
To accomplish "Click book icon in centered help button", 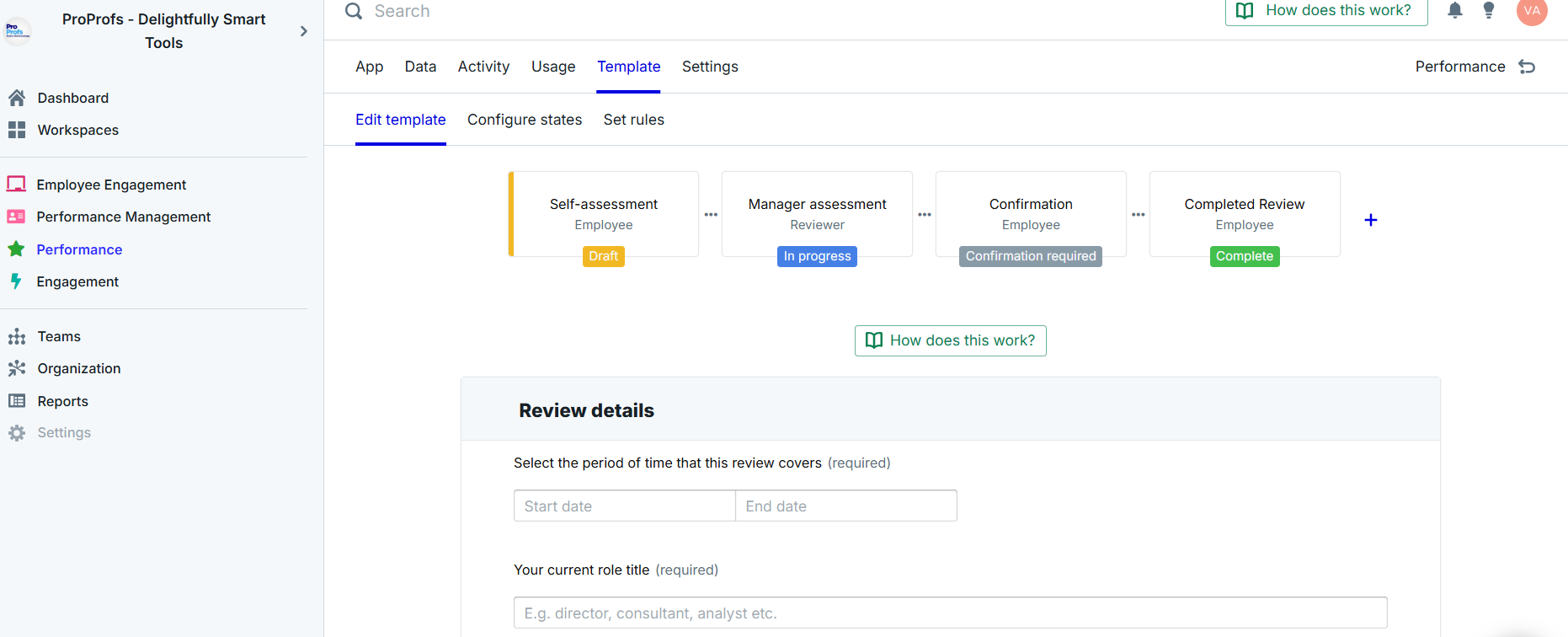I will pos(874,340).
